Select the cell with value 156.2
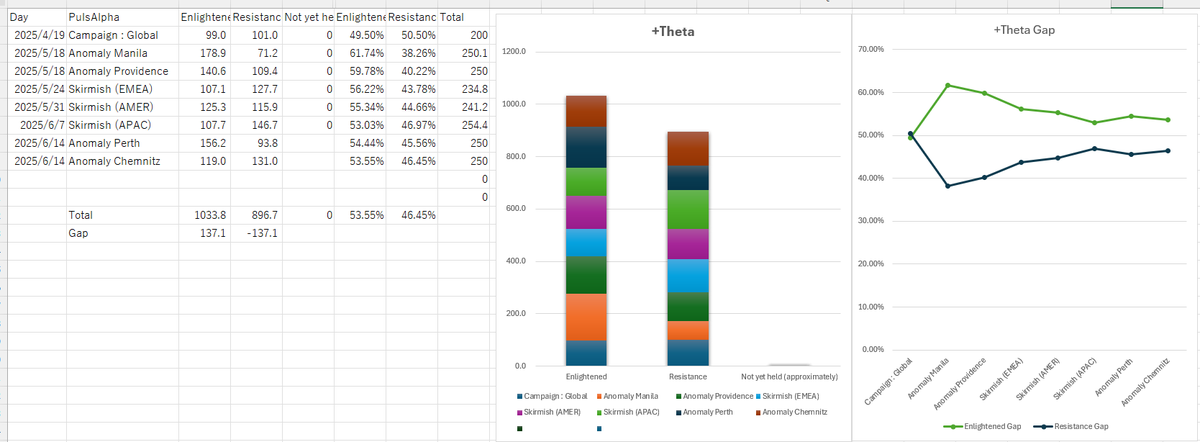The image size is (1200, 442). (x=204, y=143)
